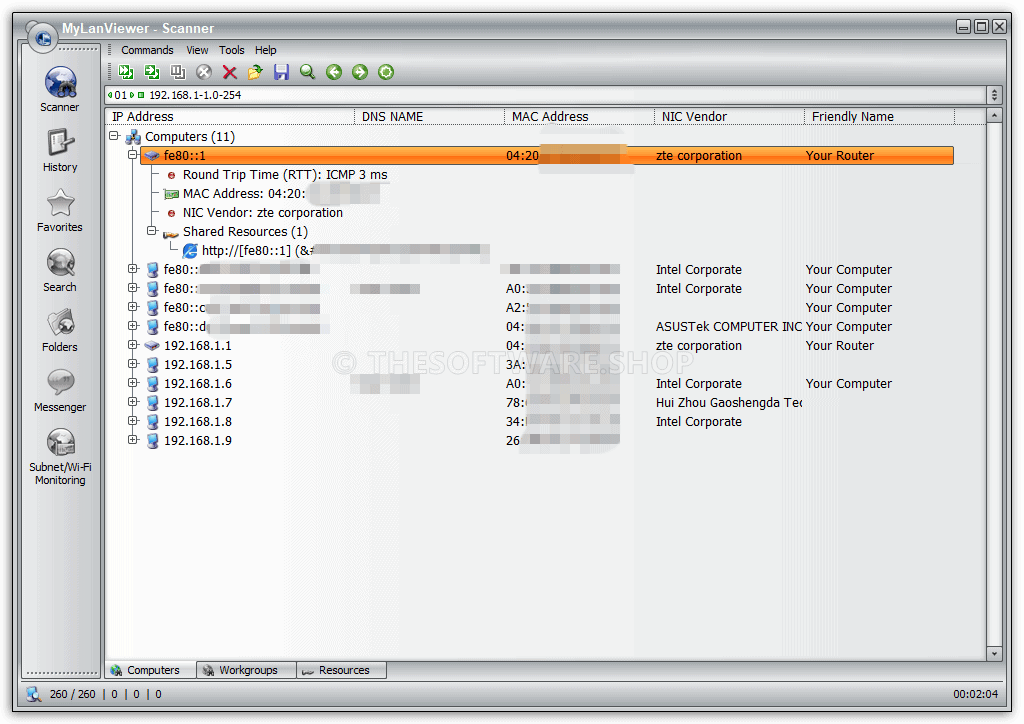Expand the 192.168.1.7 node

133,401
